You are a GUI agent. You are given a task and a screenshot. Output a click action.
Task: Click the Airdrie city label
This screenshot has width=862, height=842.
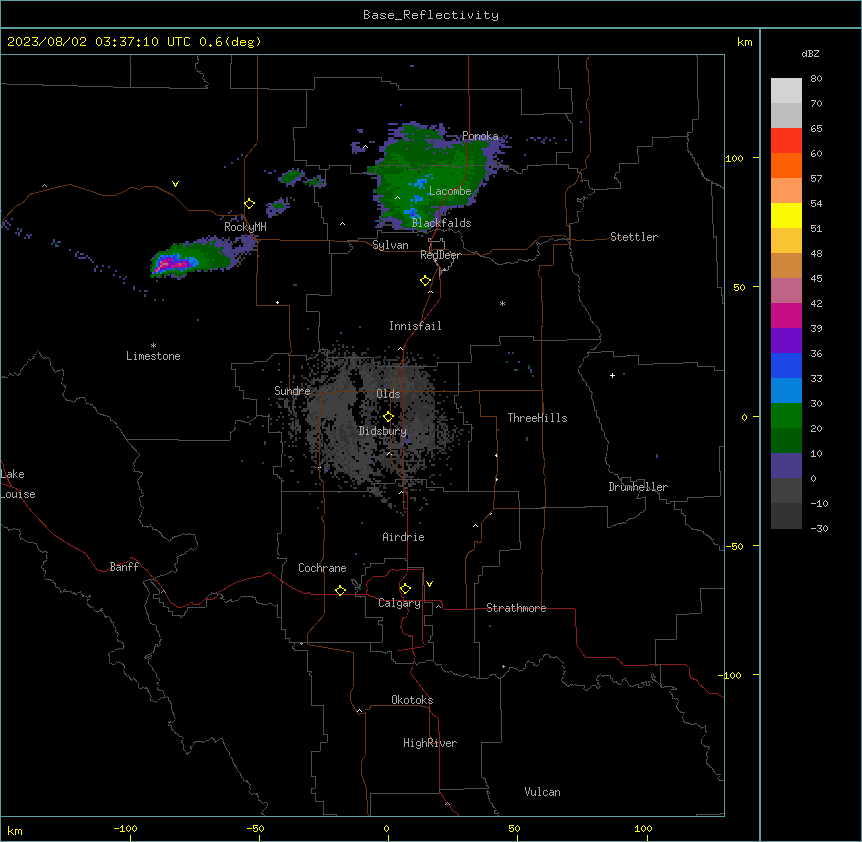tap(403, 537)
